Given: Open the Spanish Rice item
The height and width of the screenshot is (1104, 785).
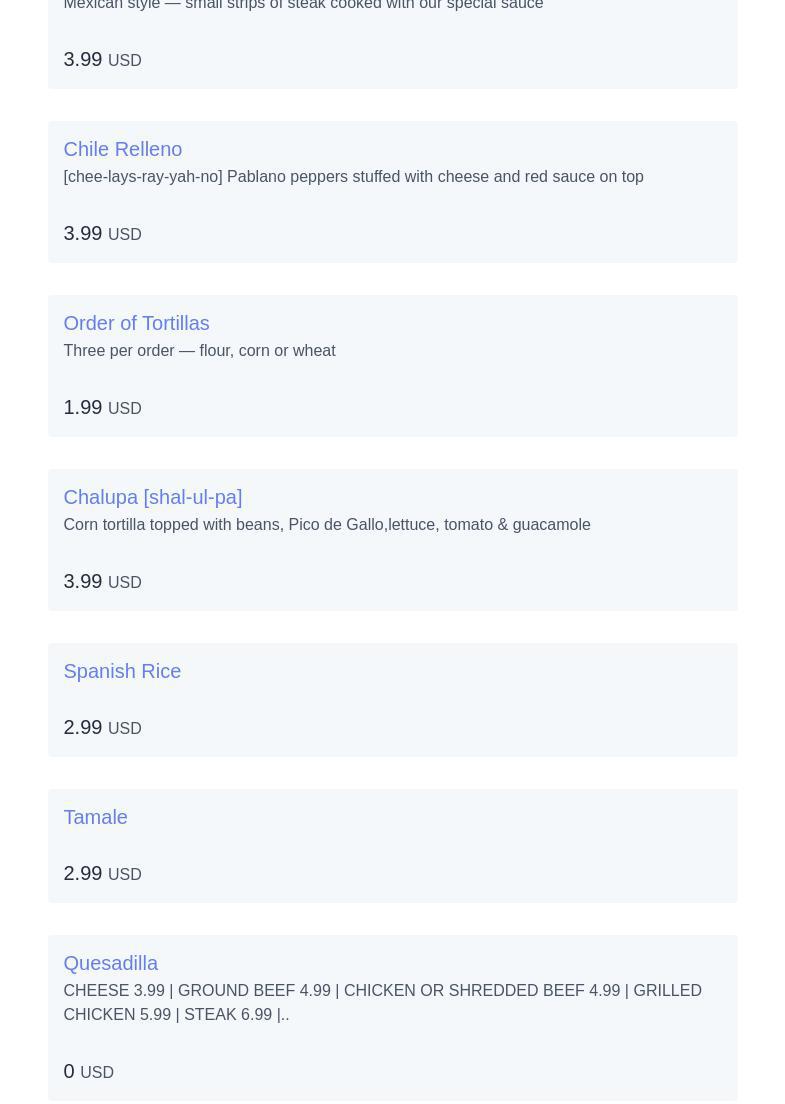Looking at the screenshot, I should click(122, 671).
